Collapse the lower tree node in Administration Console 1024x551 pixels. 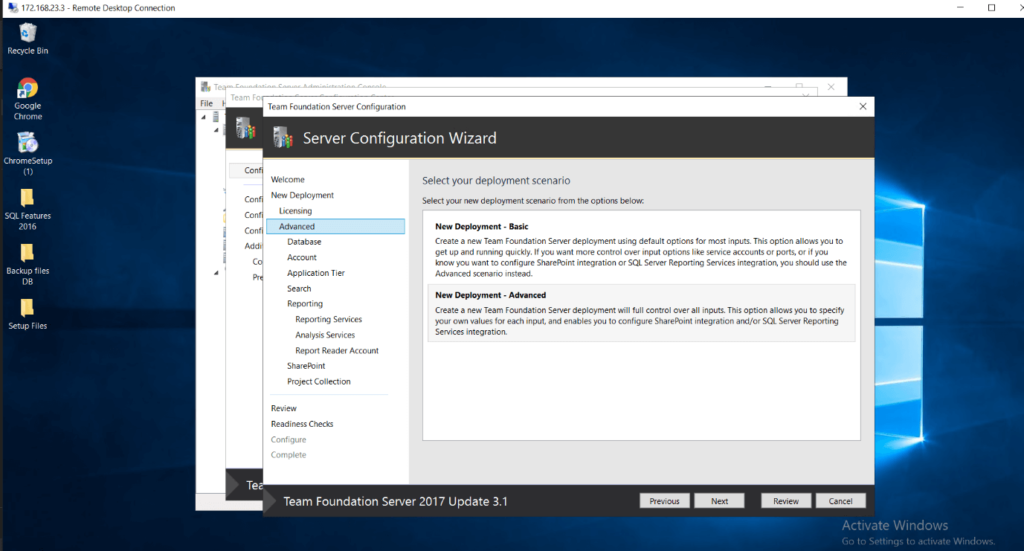point(216,273)
